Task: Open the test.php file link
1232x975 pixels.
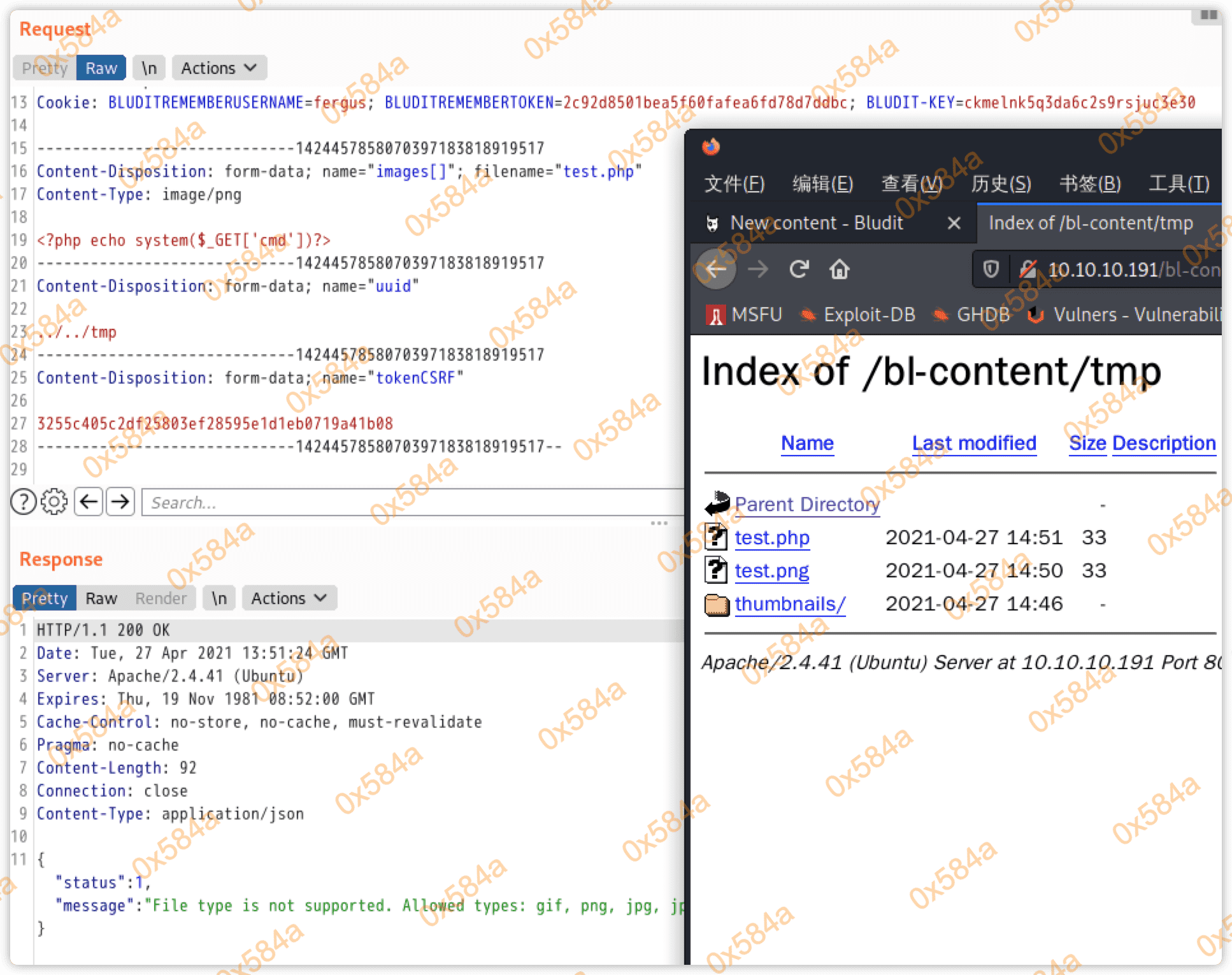Action: tap(771, 538)
